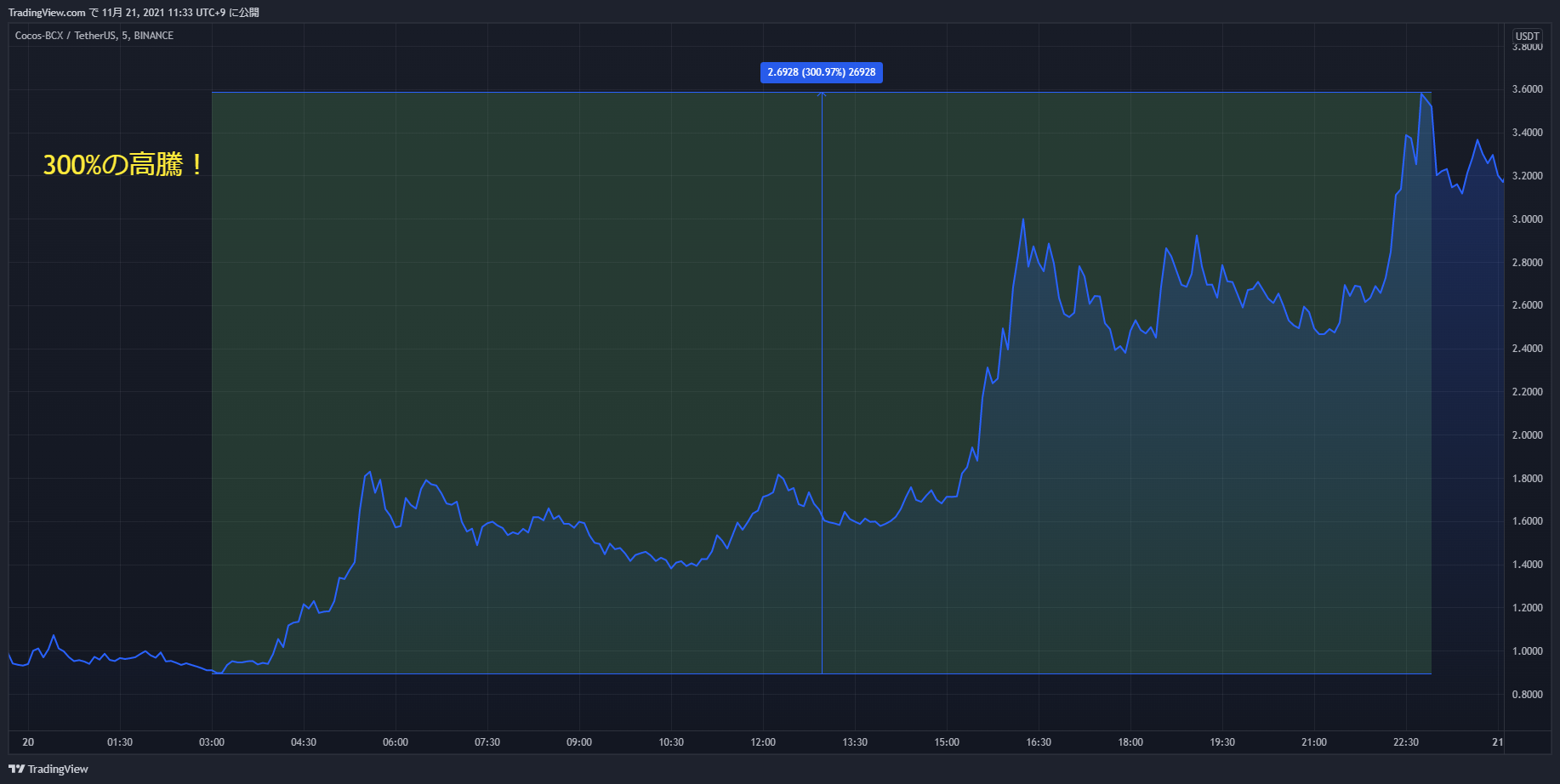Click the 1.0000 price axis label
Viewport: 1560px width, 784px height.
1527,651
